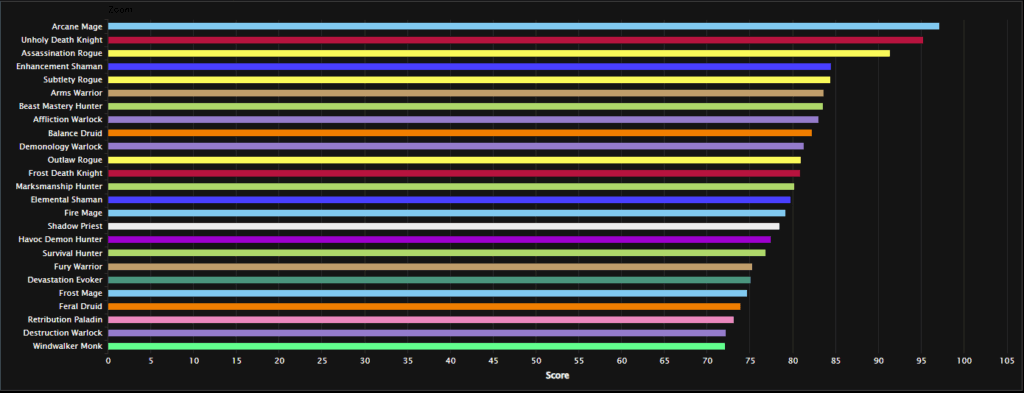
Task: Click the Unholy Death Knight score bar
Action: point(515,40)
